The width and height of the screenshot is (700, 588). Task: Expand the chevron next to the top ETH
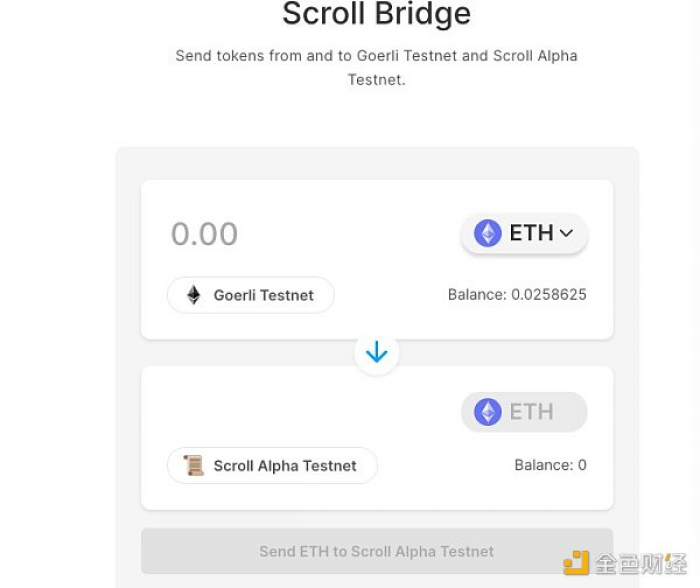(x=566, y=233)
